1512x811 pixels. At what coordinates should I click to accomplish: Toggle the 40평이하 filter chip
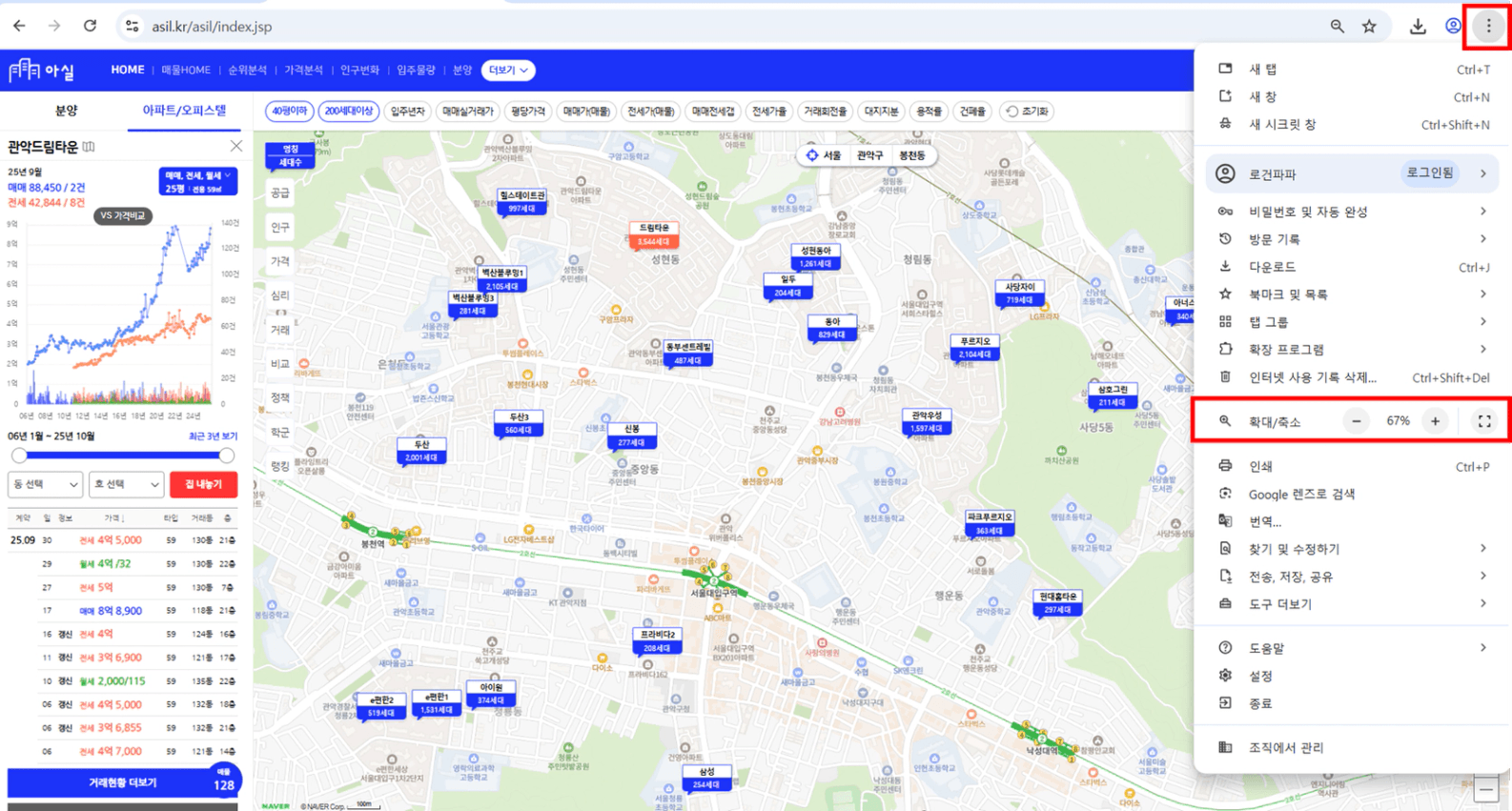pyautogui.click(x=289, y=112)
